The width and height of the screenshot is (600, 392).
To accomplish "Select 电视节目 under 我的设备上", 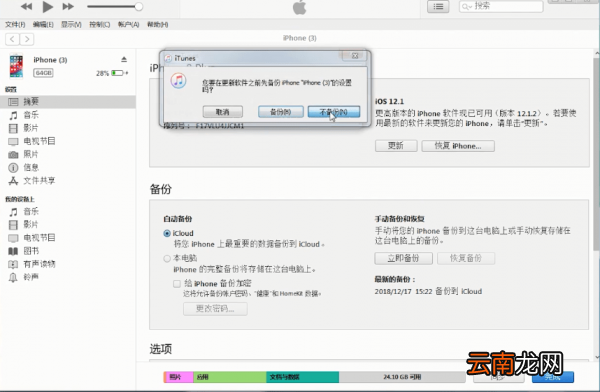I will (68, 238).
